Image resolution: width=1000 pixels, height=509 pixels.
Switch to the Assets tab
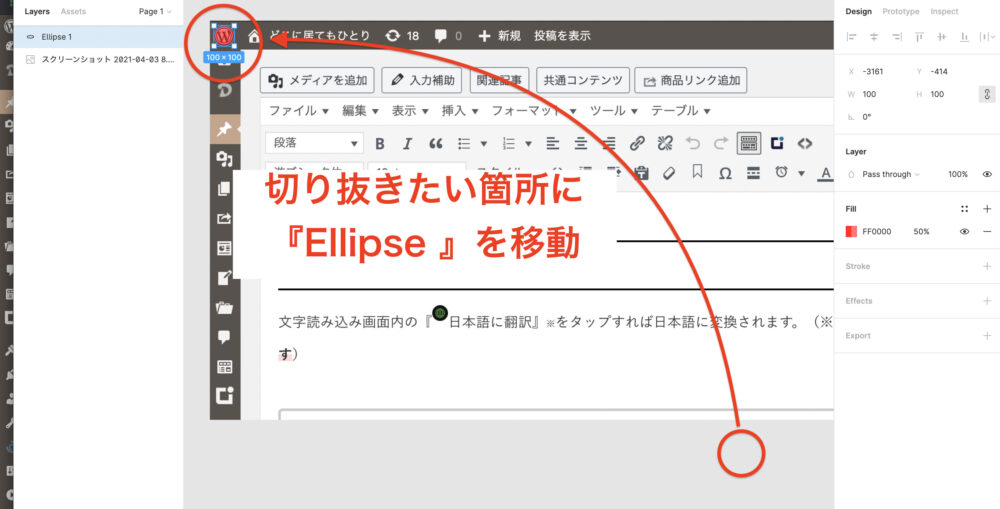(x=73, y=11)
